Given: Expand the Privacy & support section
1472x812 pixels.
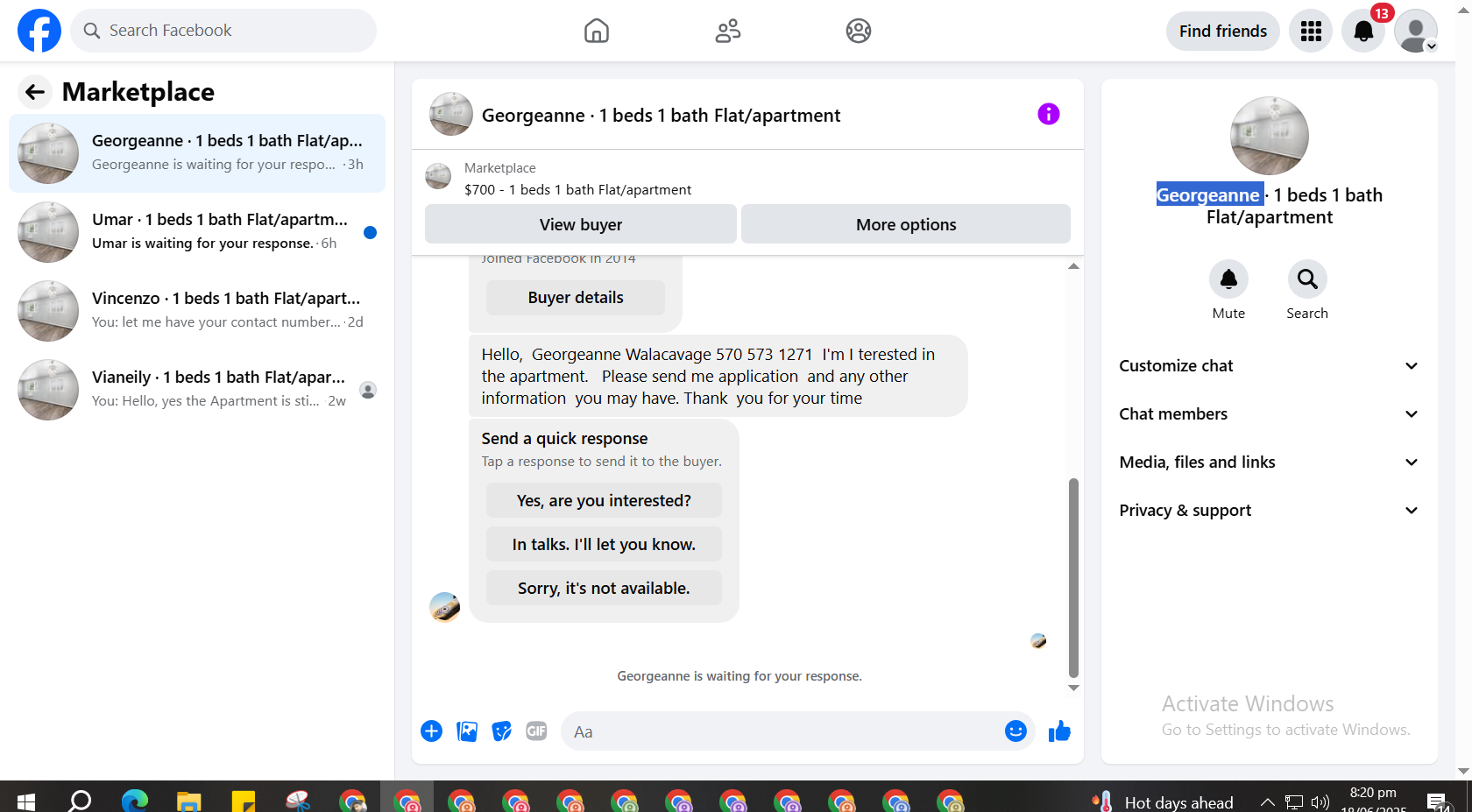Looking at the screenshot, I should coord(1269,511).
